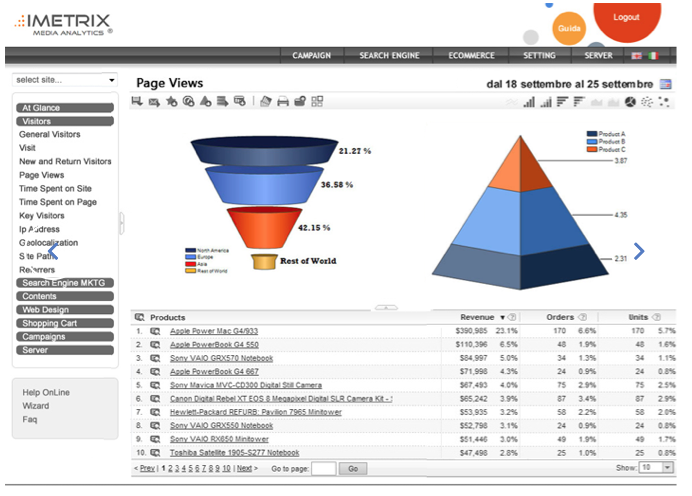Select the Italian flag language icon
This screenshot has width=692, height=496.
653,56
